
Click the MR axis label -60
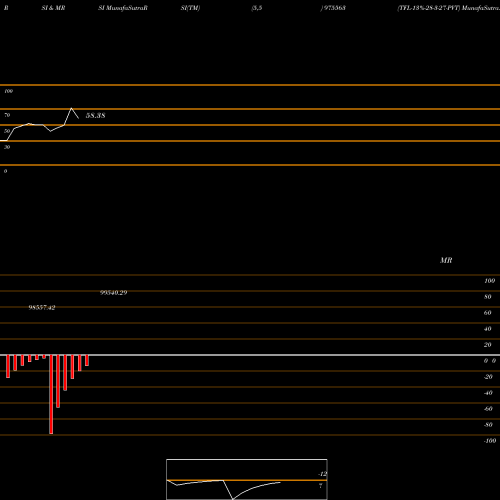(488, 409)
